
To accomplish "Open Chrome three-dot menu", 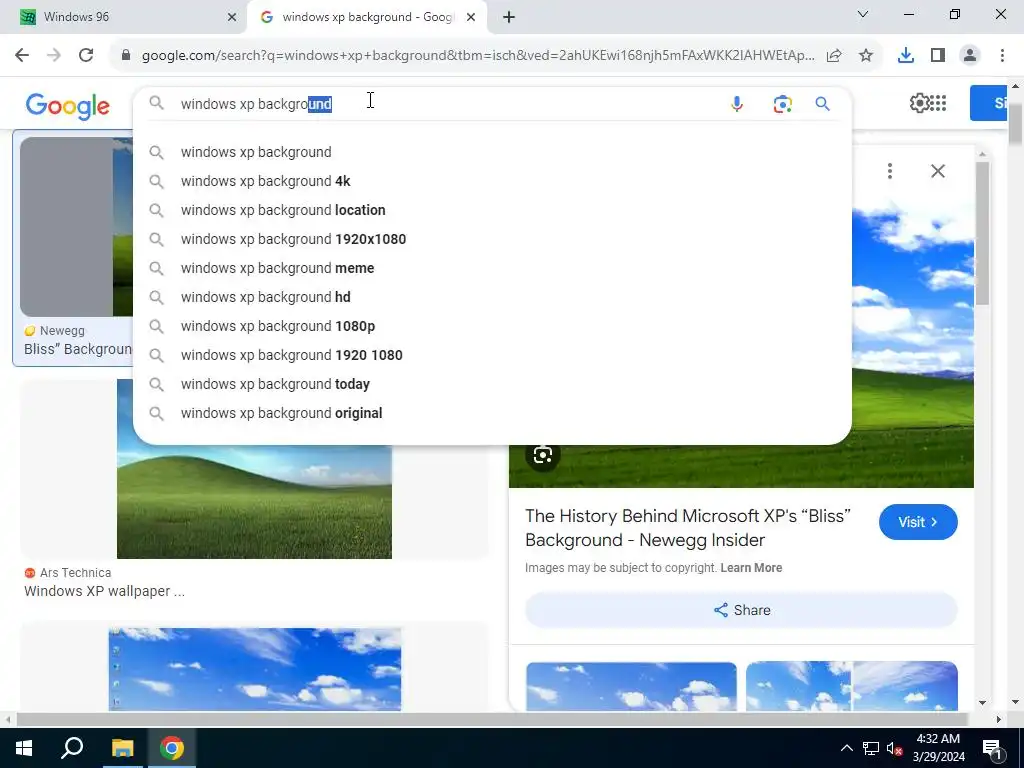I will pos(1002,56).
